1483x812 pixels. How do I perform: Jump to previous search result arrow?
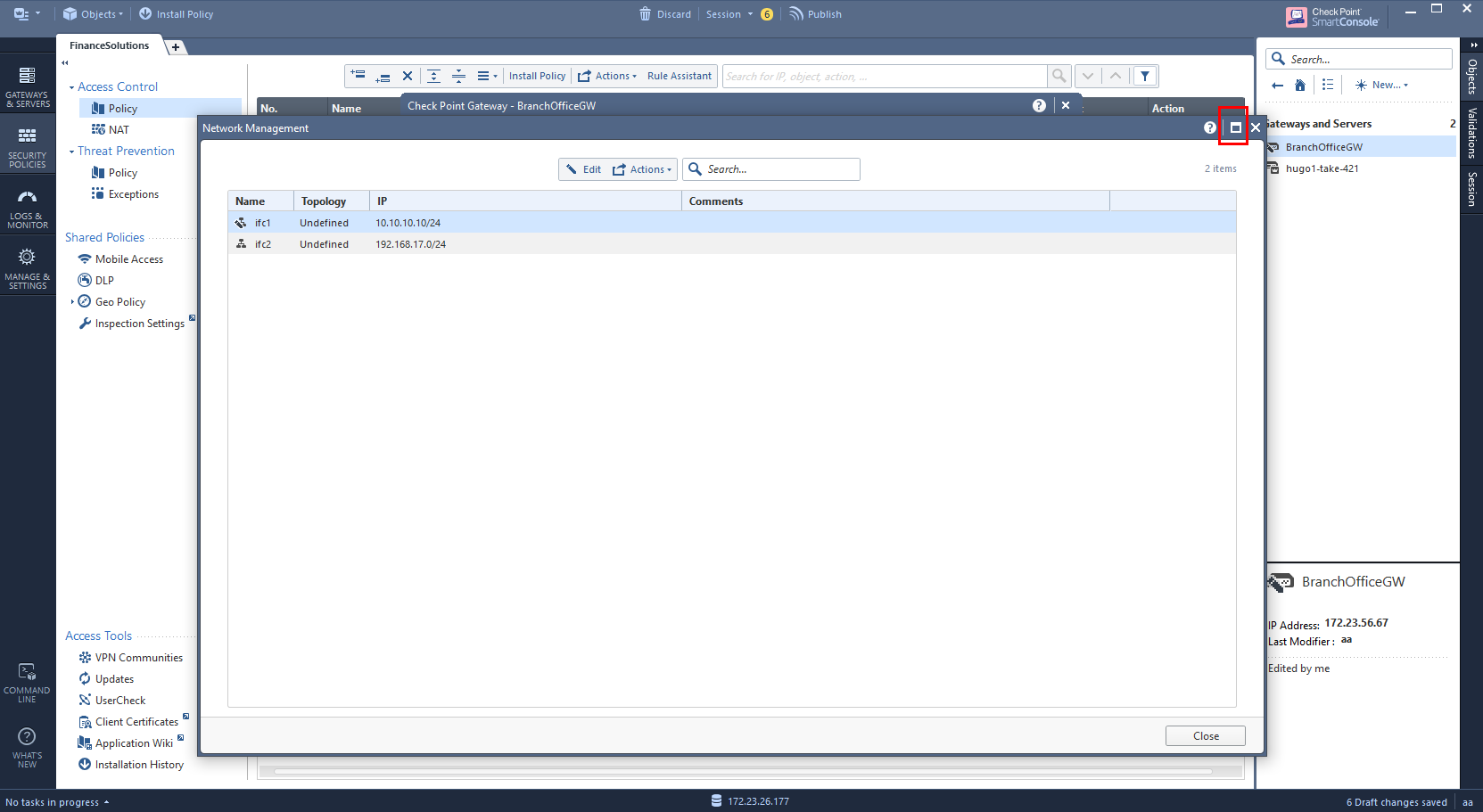[1116, 76]
